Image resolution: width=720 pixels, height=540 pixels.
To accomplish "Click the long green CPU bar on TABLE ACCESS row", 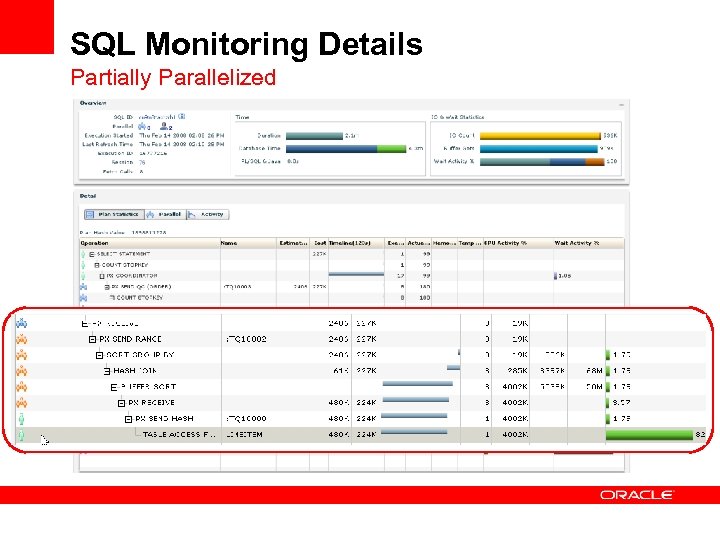I will (x=649, y=435).
